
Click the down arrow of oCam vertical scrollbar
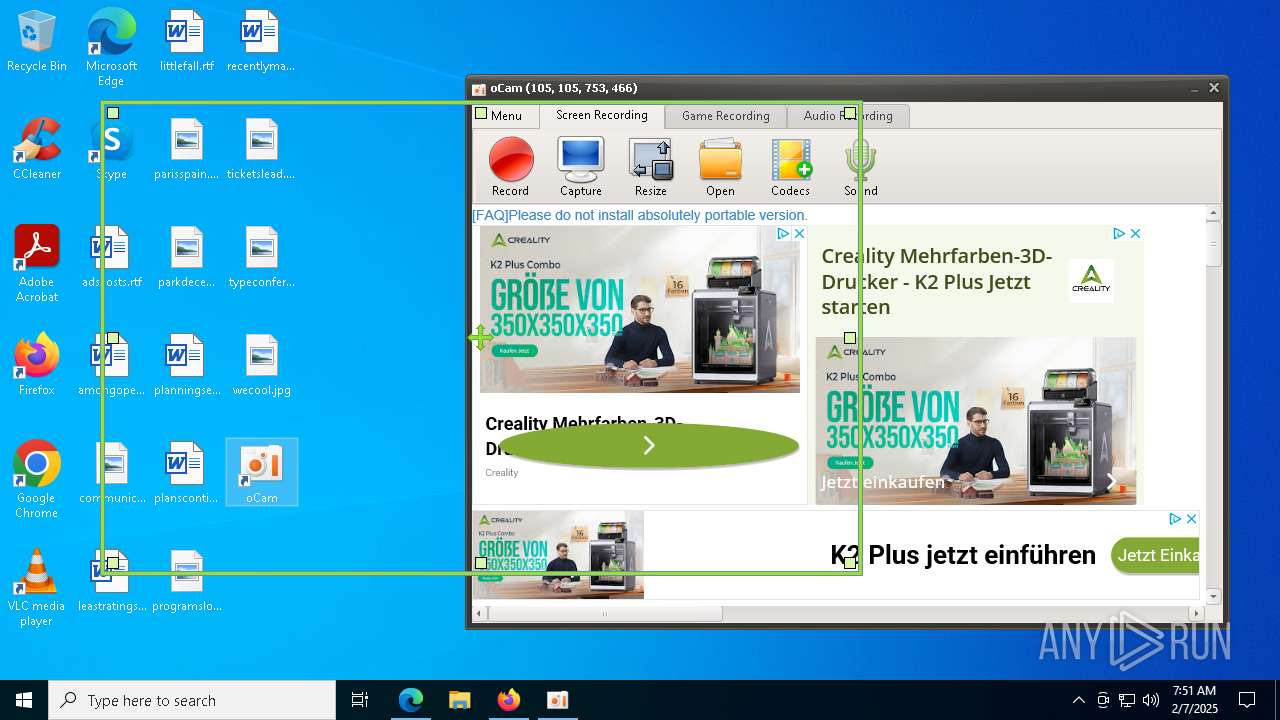[x=1214, y=597]
